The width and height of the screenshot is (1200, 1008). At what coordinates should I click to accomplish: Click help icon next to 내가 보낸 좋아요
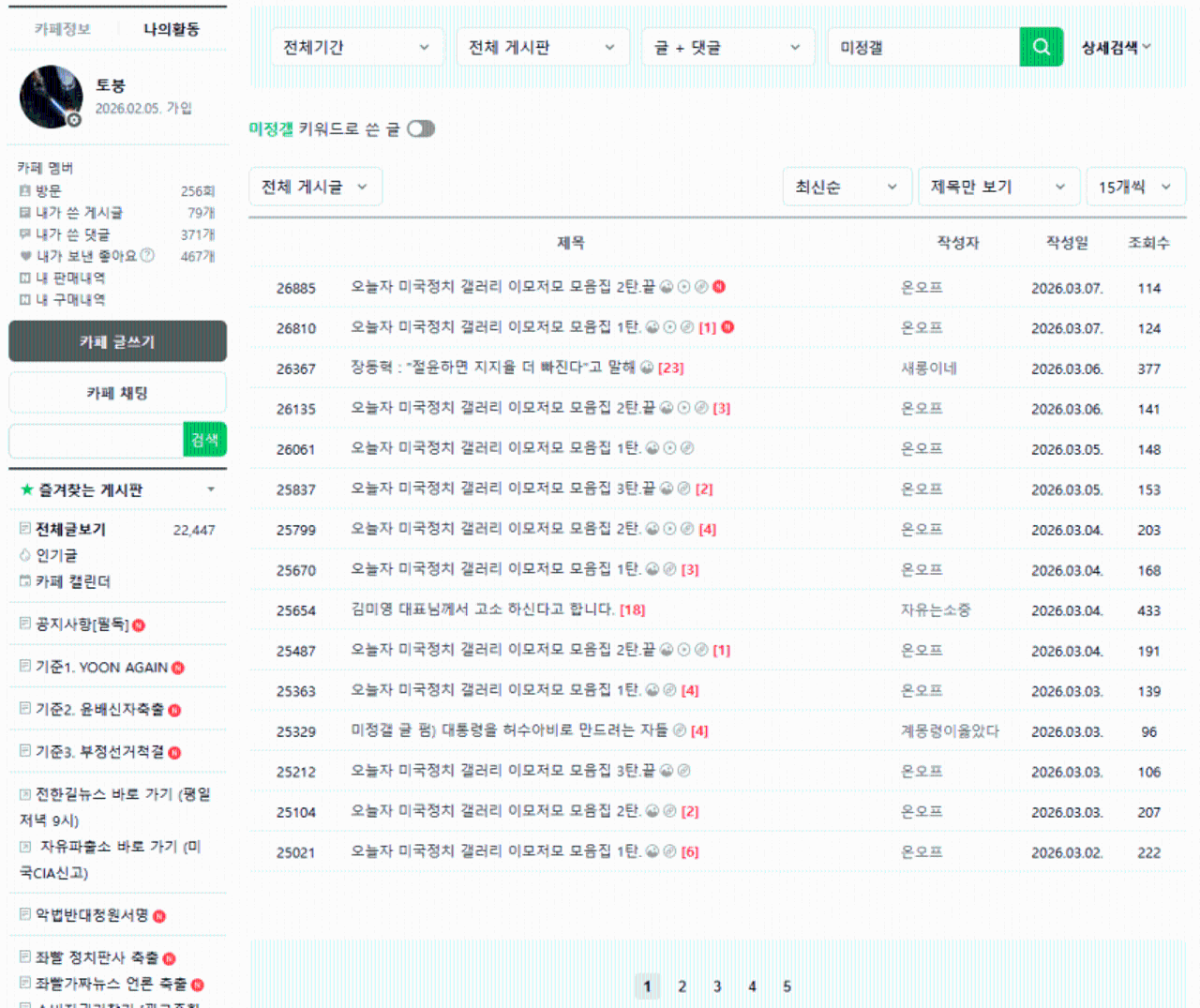[x=147, y=255]
